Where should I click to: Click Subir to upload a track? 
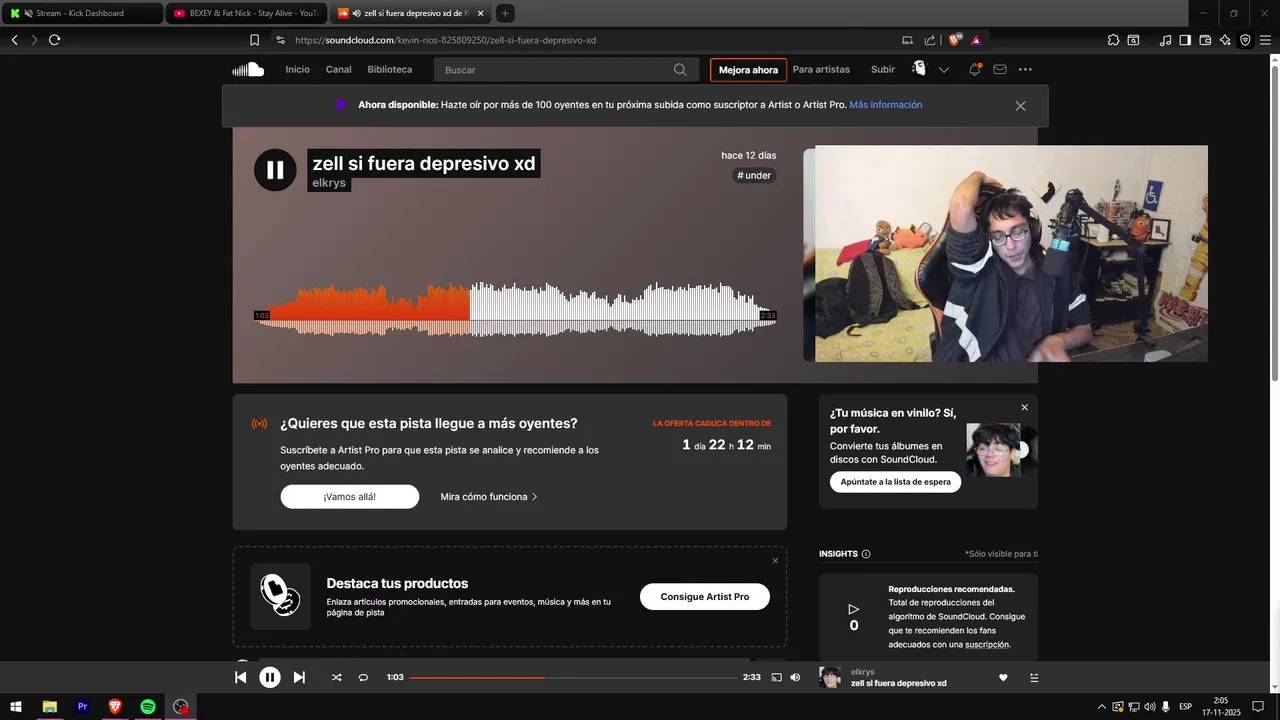pos(883,69)
